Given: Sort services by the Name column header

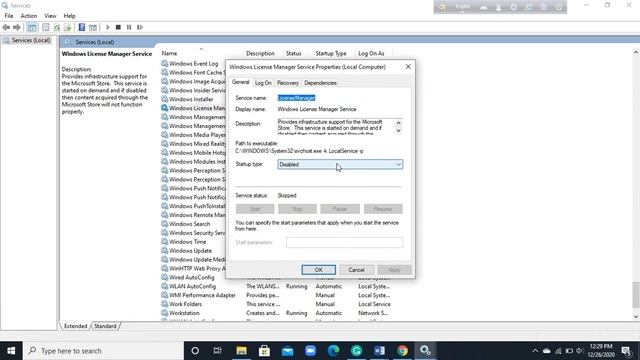Looking at the screenshot, I should coord(169,53).
